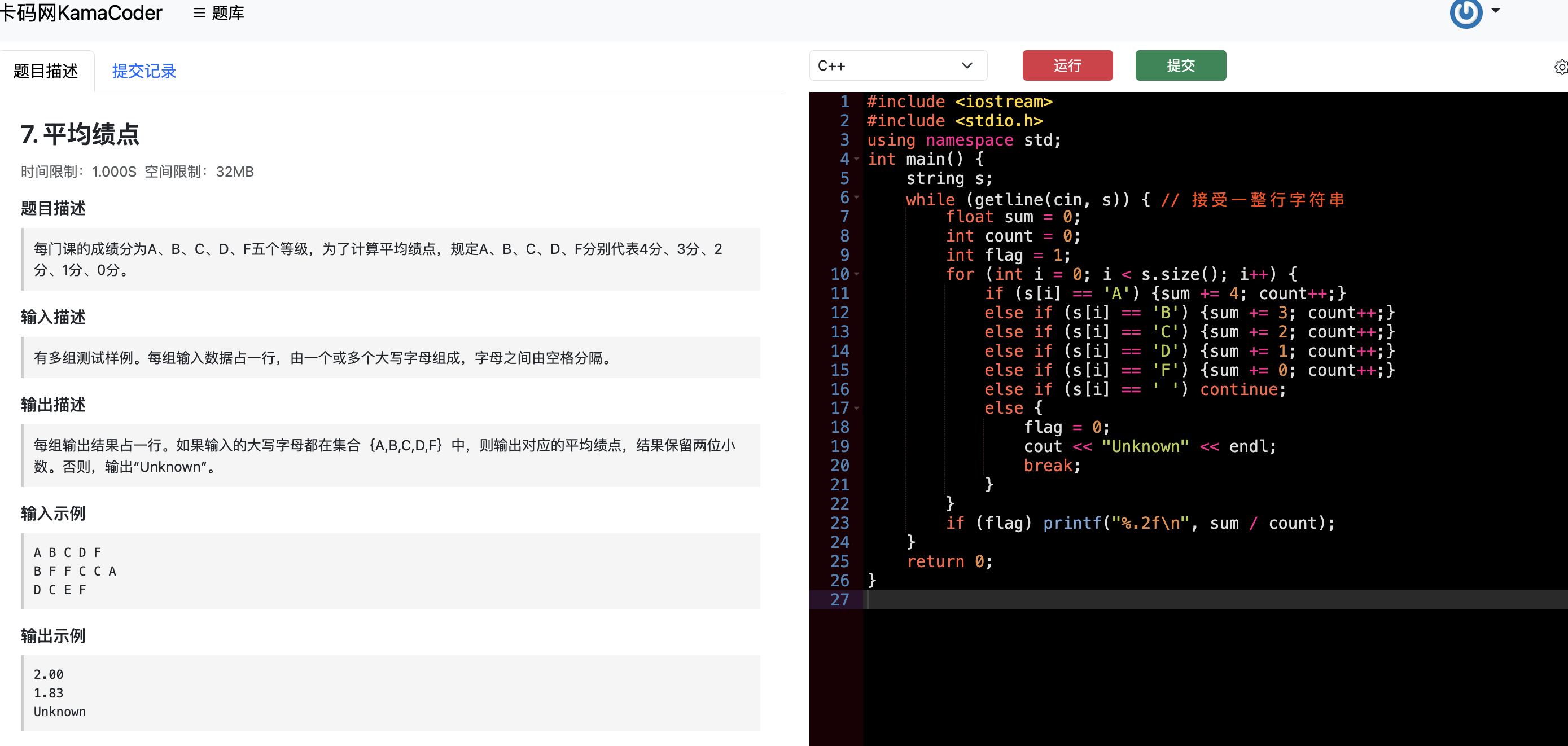The width and height of the screenshot is (1568, 746).
Task: Click code line int flag = 1;
Action: (1008, 255)
